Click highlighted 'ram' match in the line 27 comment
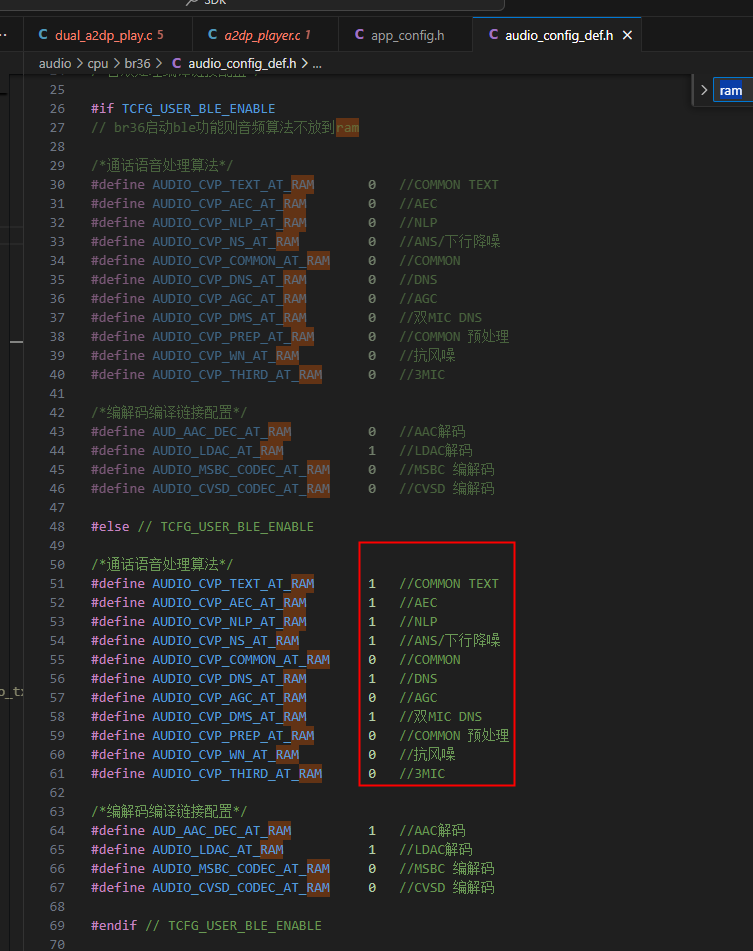The height and width of the screenshot is (951, 753). pyautogui.click(x=347, y=127)
